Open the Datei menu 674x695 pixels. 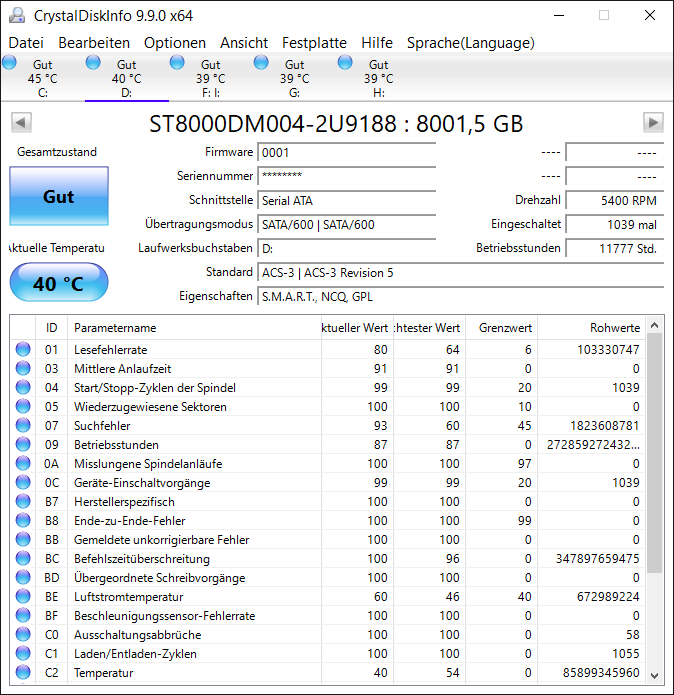(x=26, y=43)
